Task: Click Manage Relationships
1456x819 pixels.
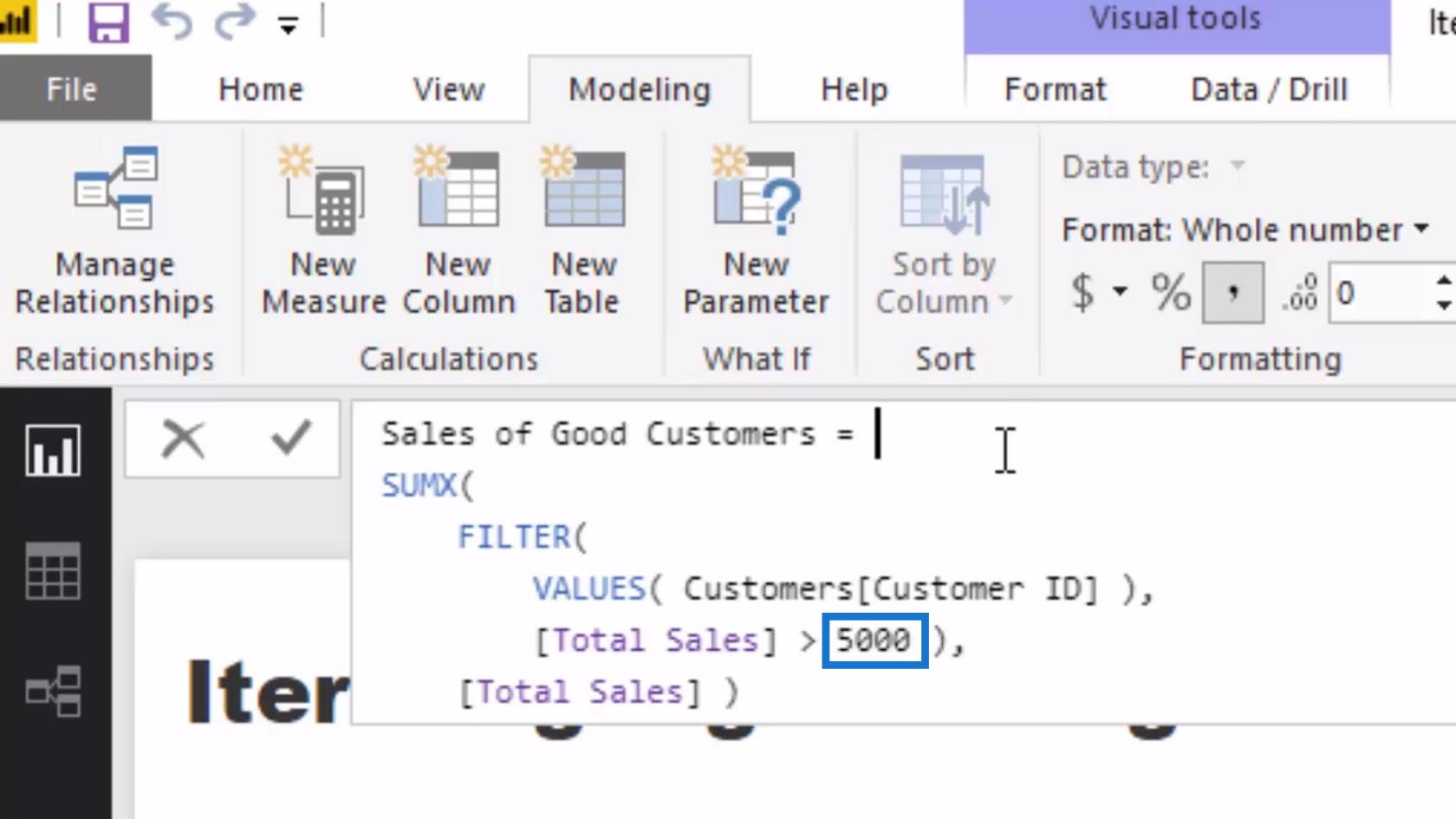Action: pos(114,231)
